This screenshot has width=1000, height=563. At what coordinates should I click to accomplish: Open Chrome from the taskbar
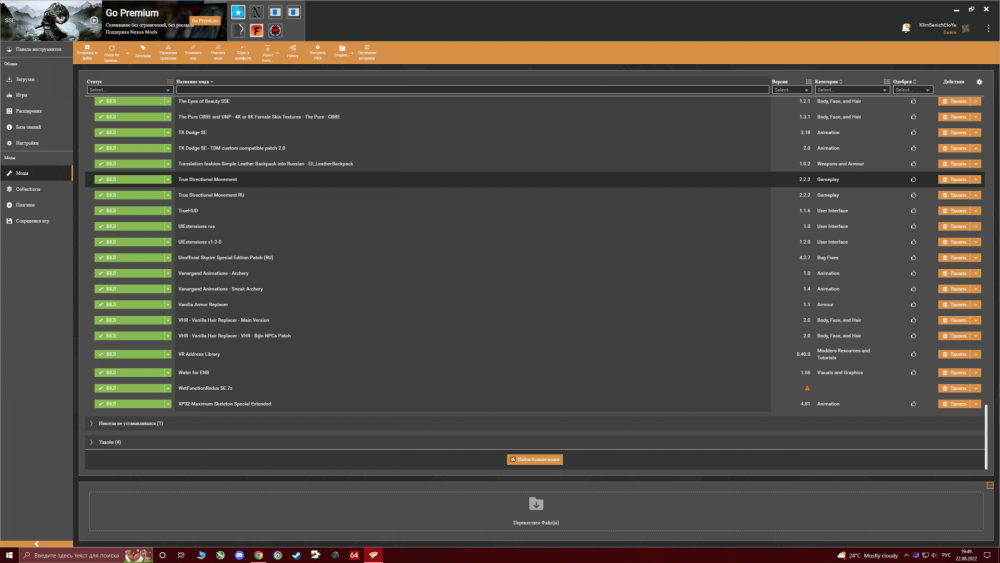pyautogui.click(x=258, y=555)
